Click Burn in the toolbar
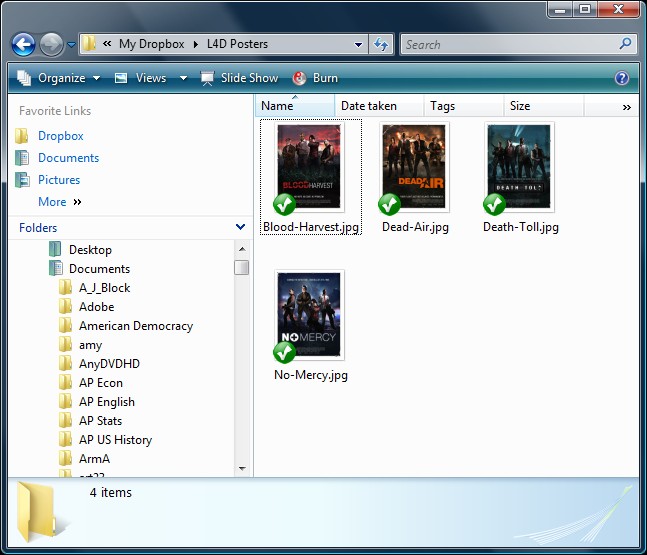647x555 pixels. (315, 78)
